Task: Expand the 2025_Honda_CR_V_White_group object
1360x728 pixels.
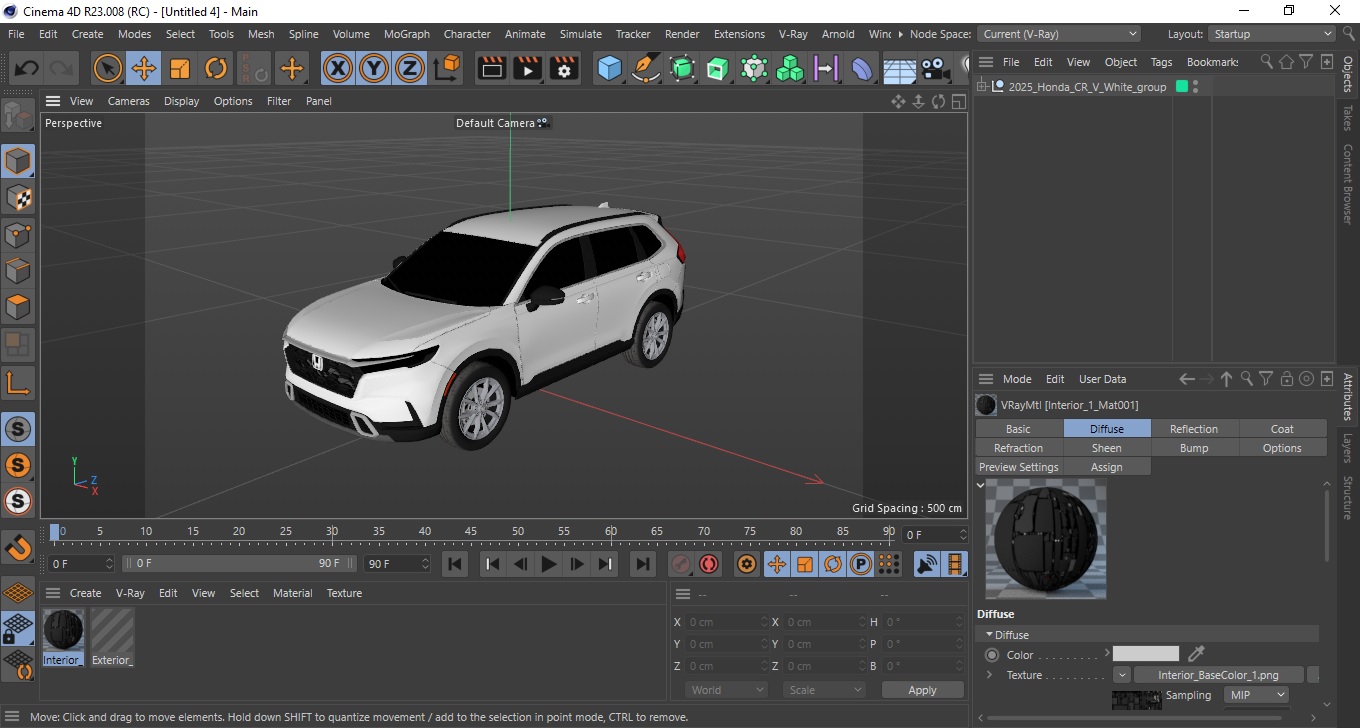Action: coord(982,87)
